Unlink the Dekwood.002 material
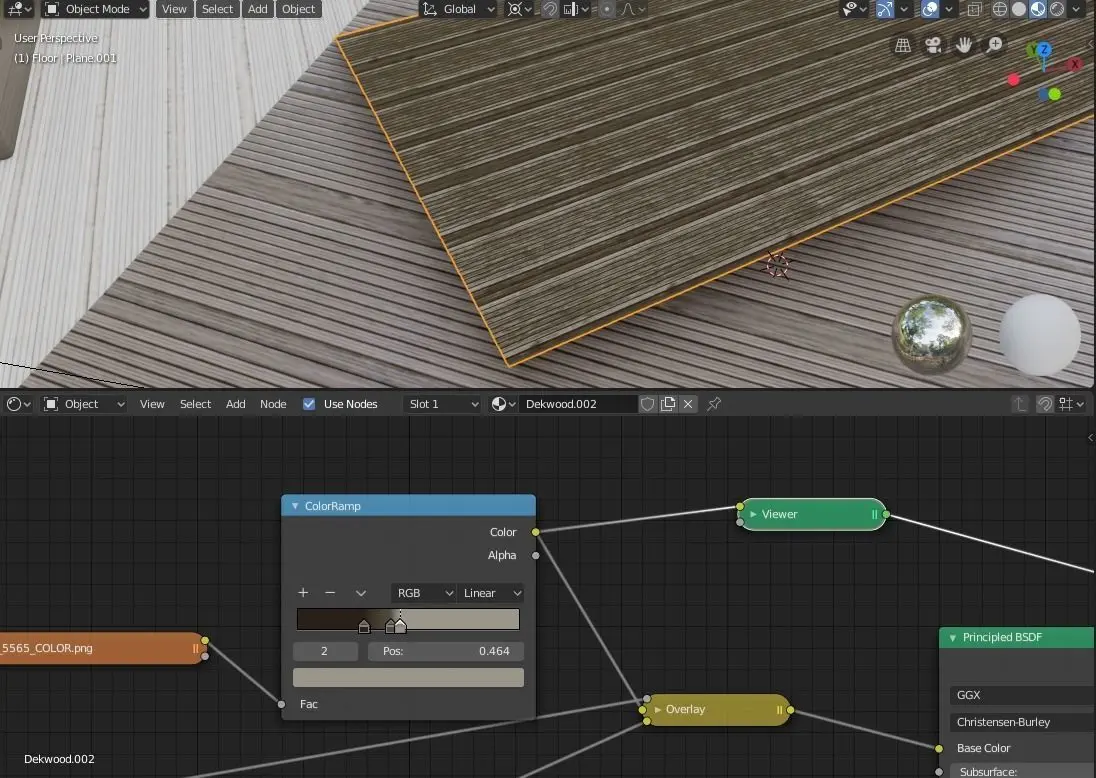 [688, 404]
